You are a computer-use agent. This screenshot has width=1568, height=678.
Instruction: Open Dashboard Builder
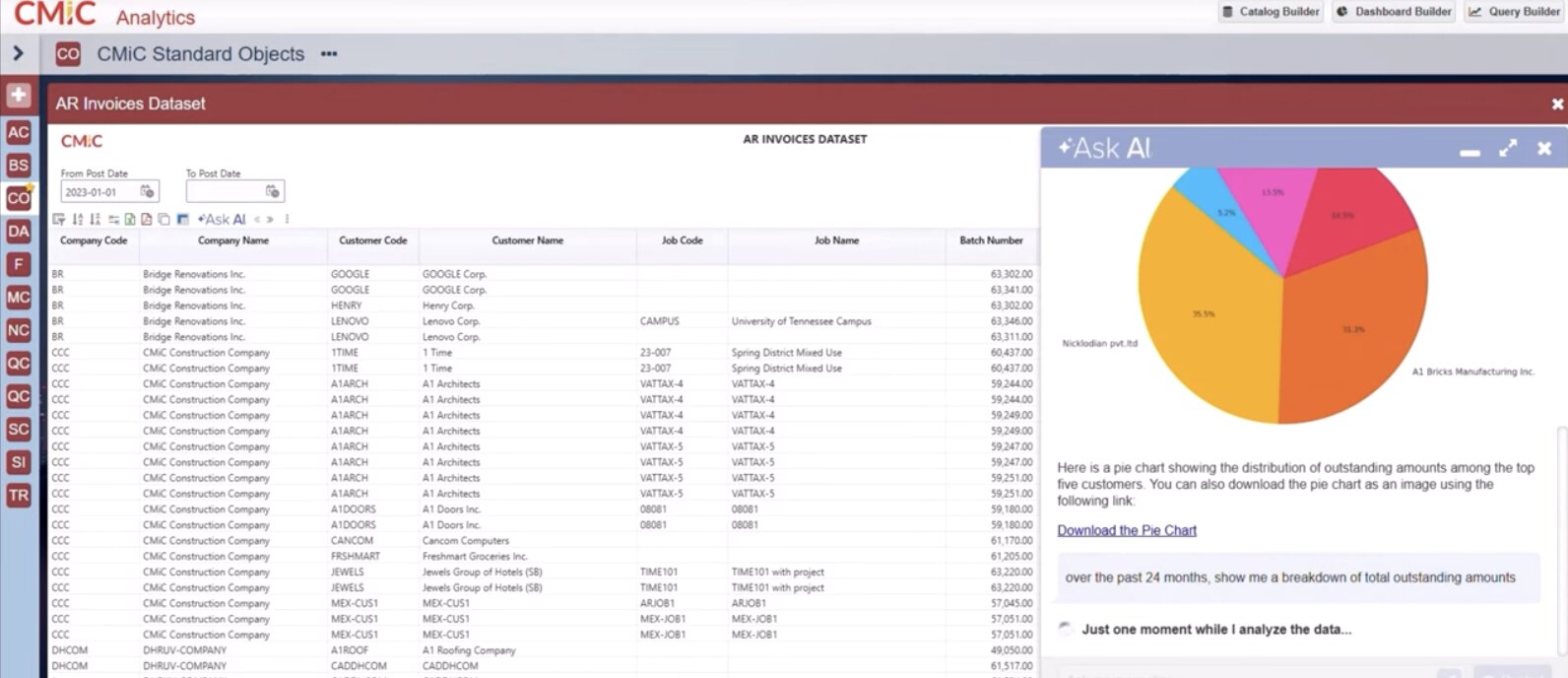(x=1395, y=12)
